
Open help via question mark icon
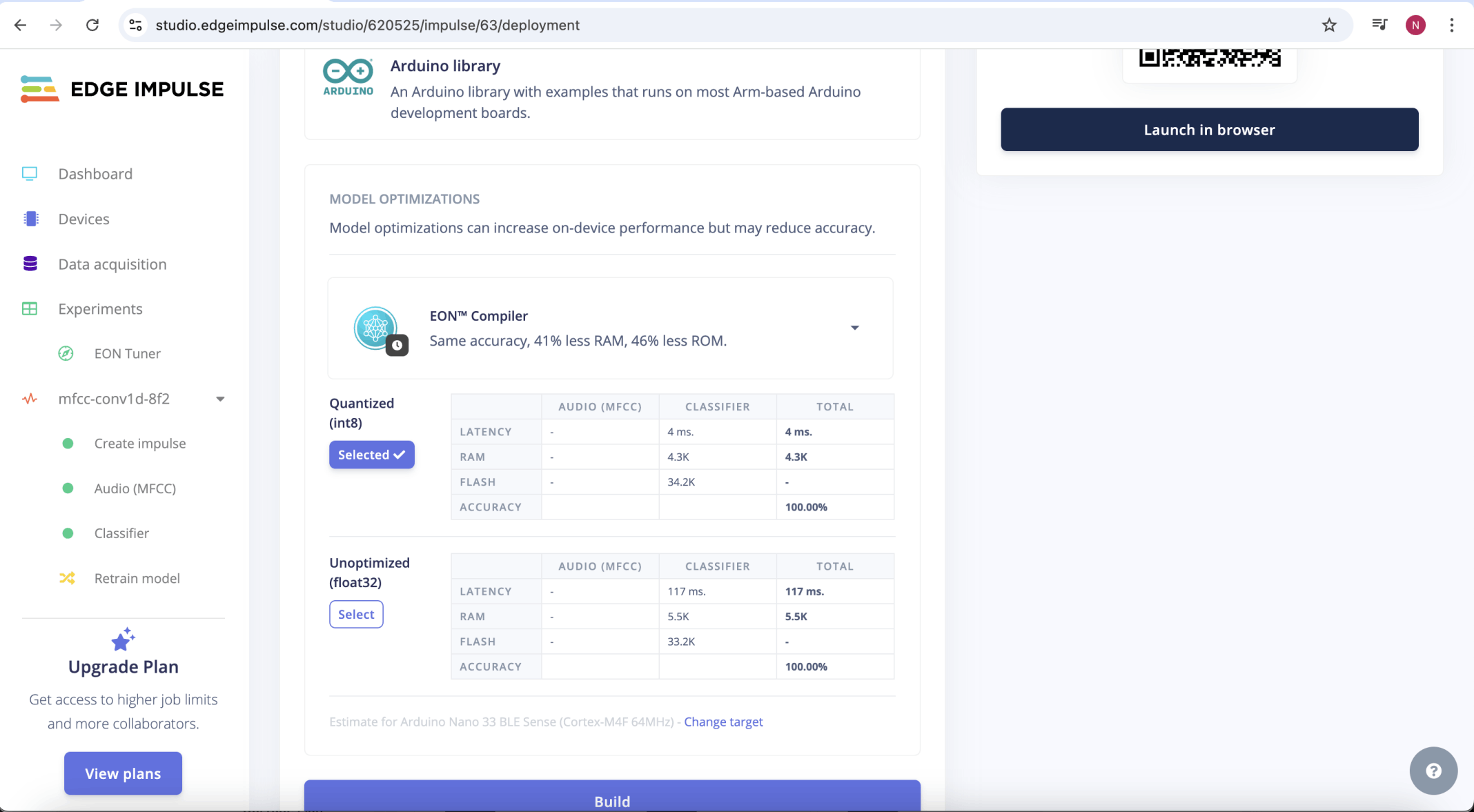(1433, 771)
